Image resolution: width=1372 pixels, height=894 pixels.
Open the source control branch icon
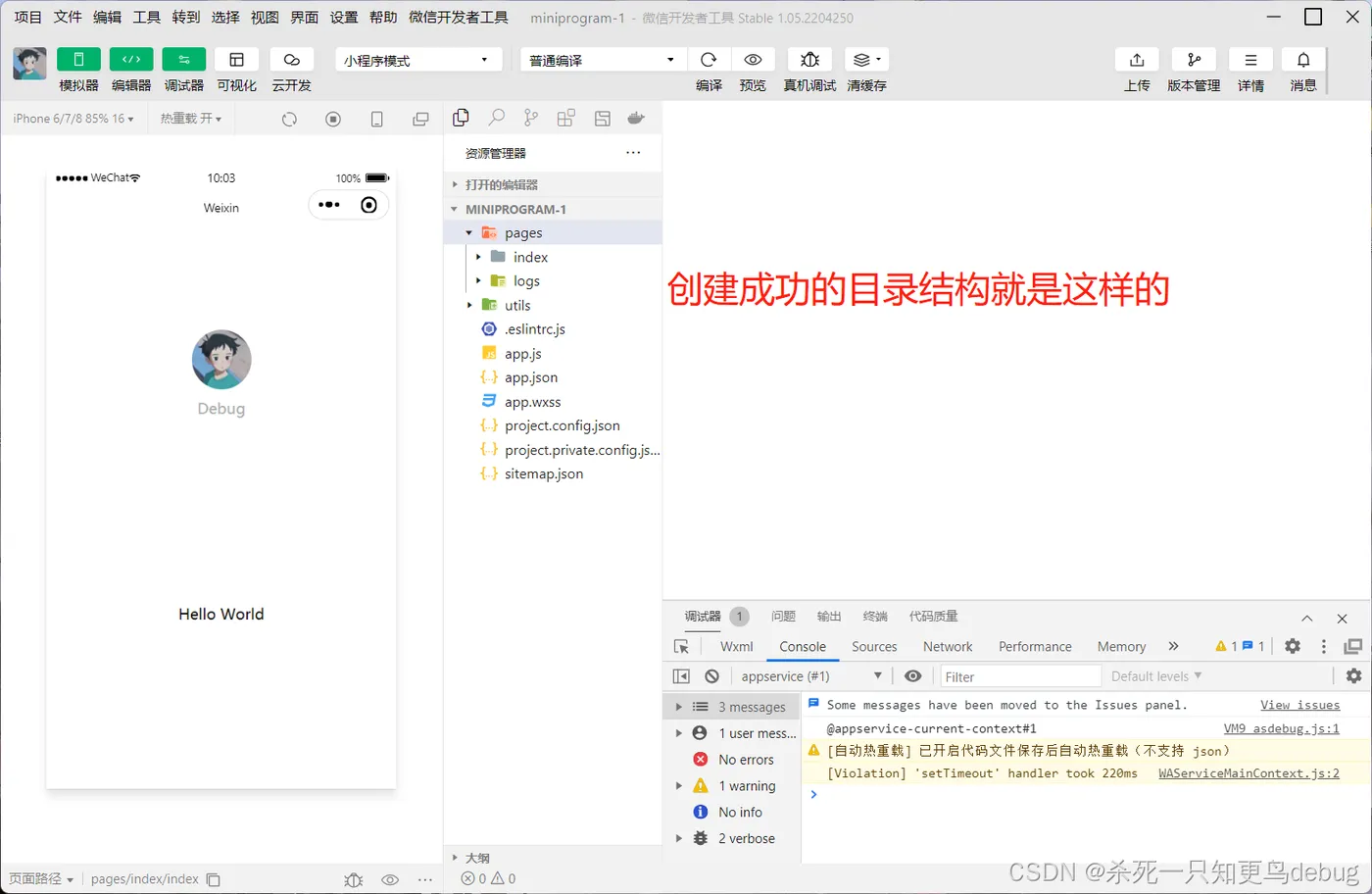tap(531, 118)
